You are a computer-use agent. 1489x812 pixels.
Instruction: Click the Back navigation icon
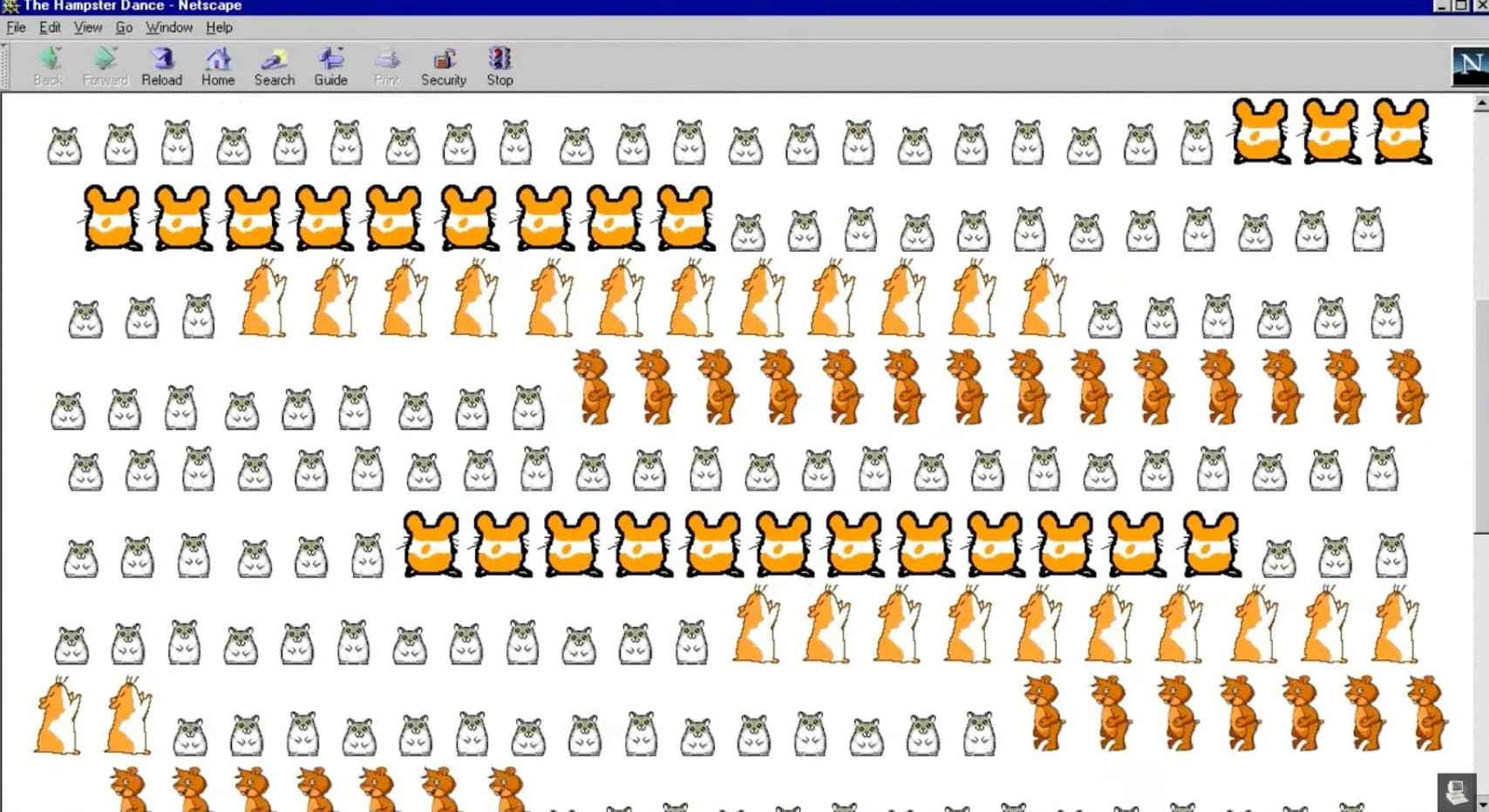point(49,60)
